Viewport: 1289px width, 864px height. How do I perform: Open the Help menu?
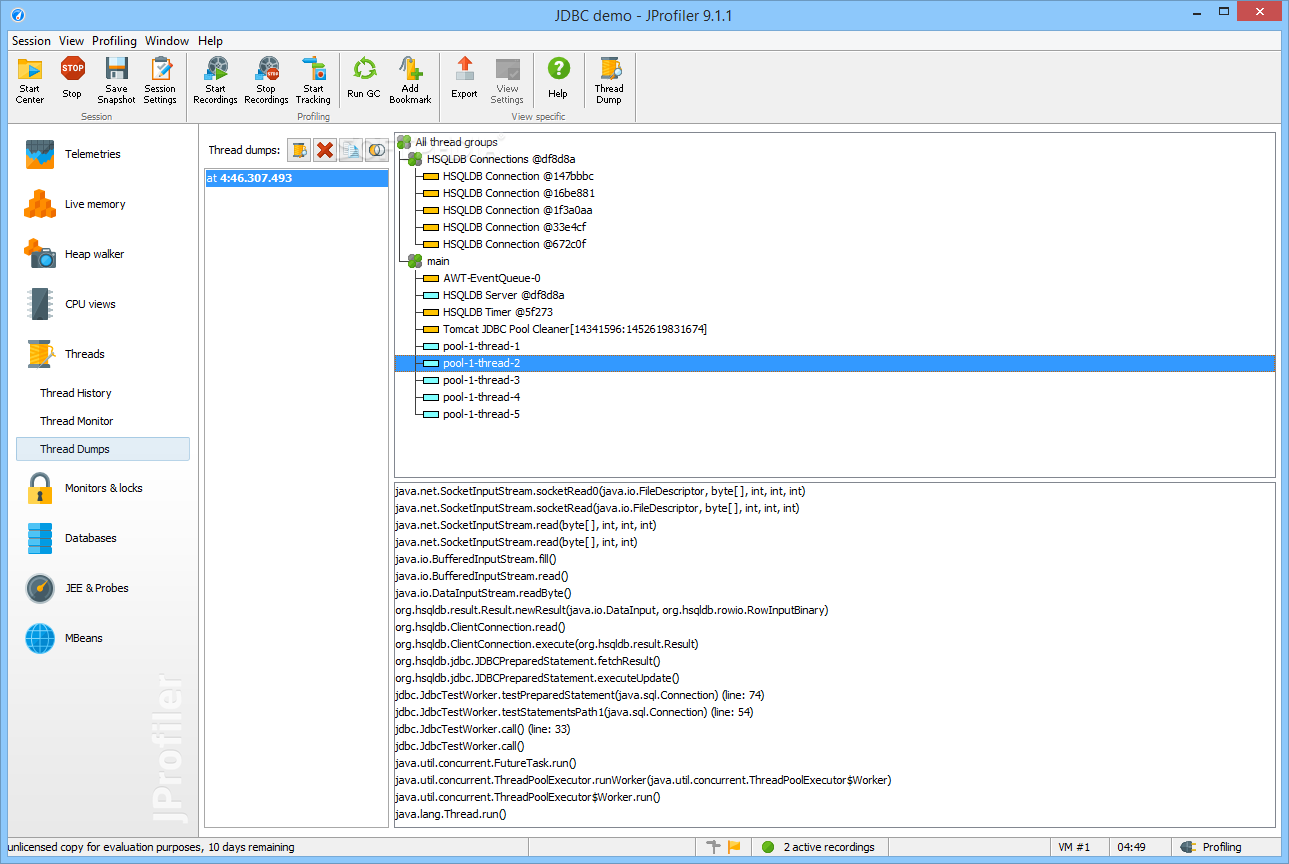(x=210, y=41)
